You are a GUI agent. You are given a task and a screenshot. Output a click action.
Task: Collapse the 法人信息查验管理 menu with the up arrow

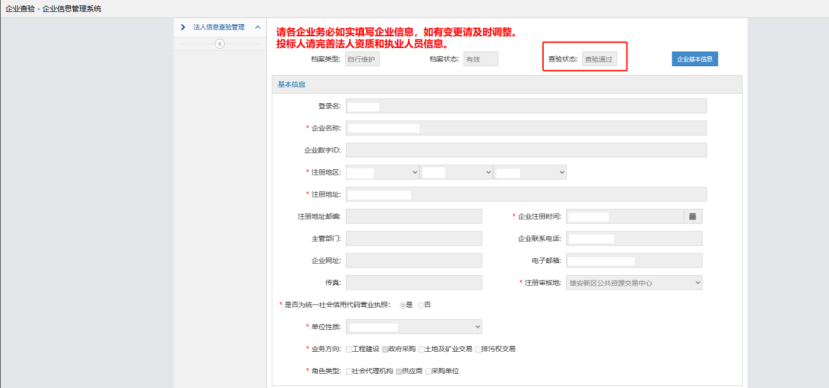[257, 27]
